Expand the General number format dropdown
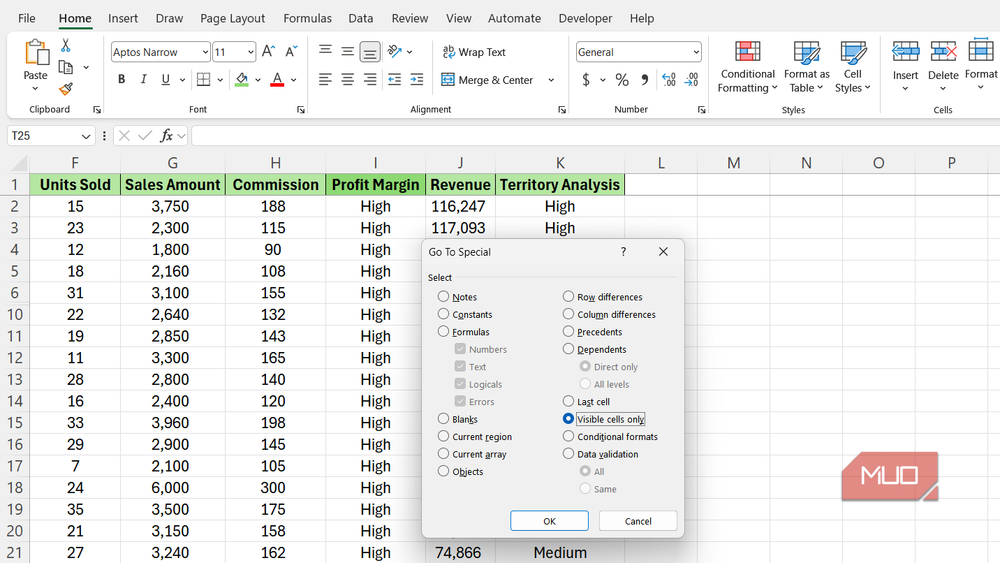Viewport: 1000px width, 563px height. (x=695, y=52)
